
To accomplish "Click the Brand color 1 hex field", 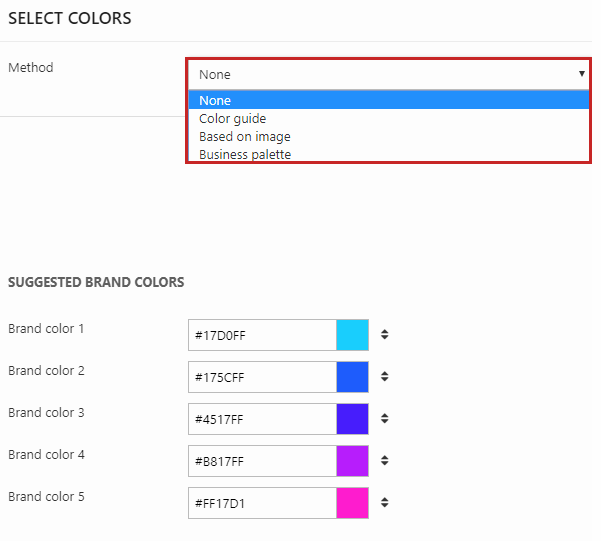I will click(x=262, y=335).
